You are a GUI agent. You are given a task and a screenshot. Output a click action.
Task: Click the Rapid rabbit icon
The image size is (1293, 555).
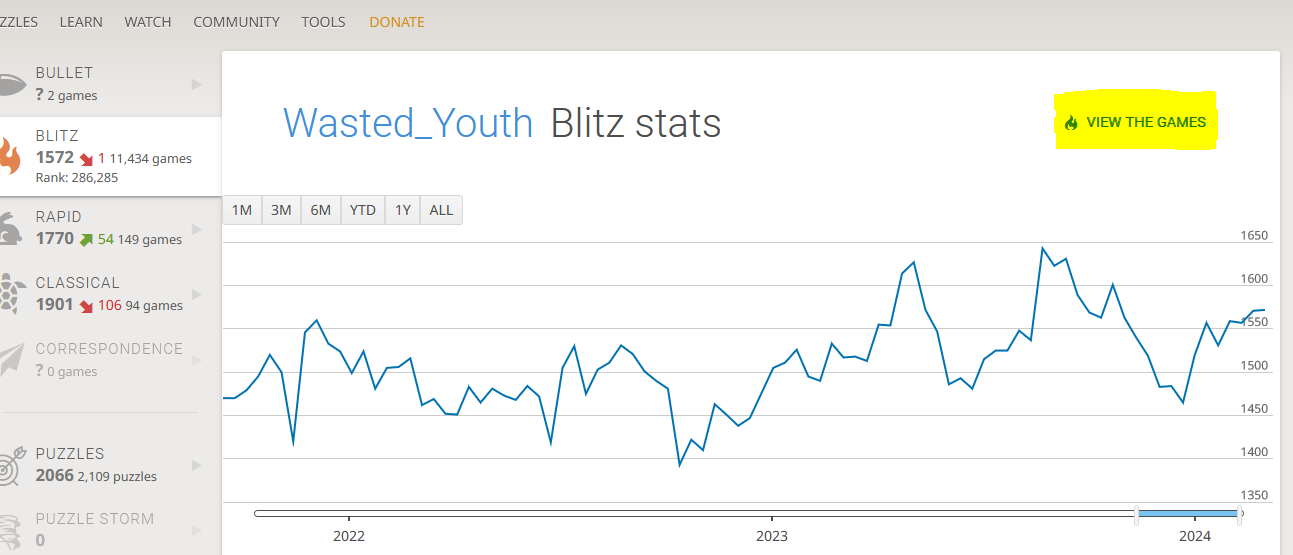(10, 229)
